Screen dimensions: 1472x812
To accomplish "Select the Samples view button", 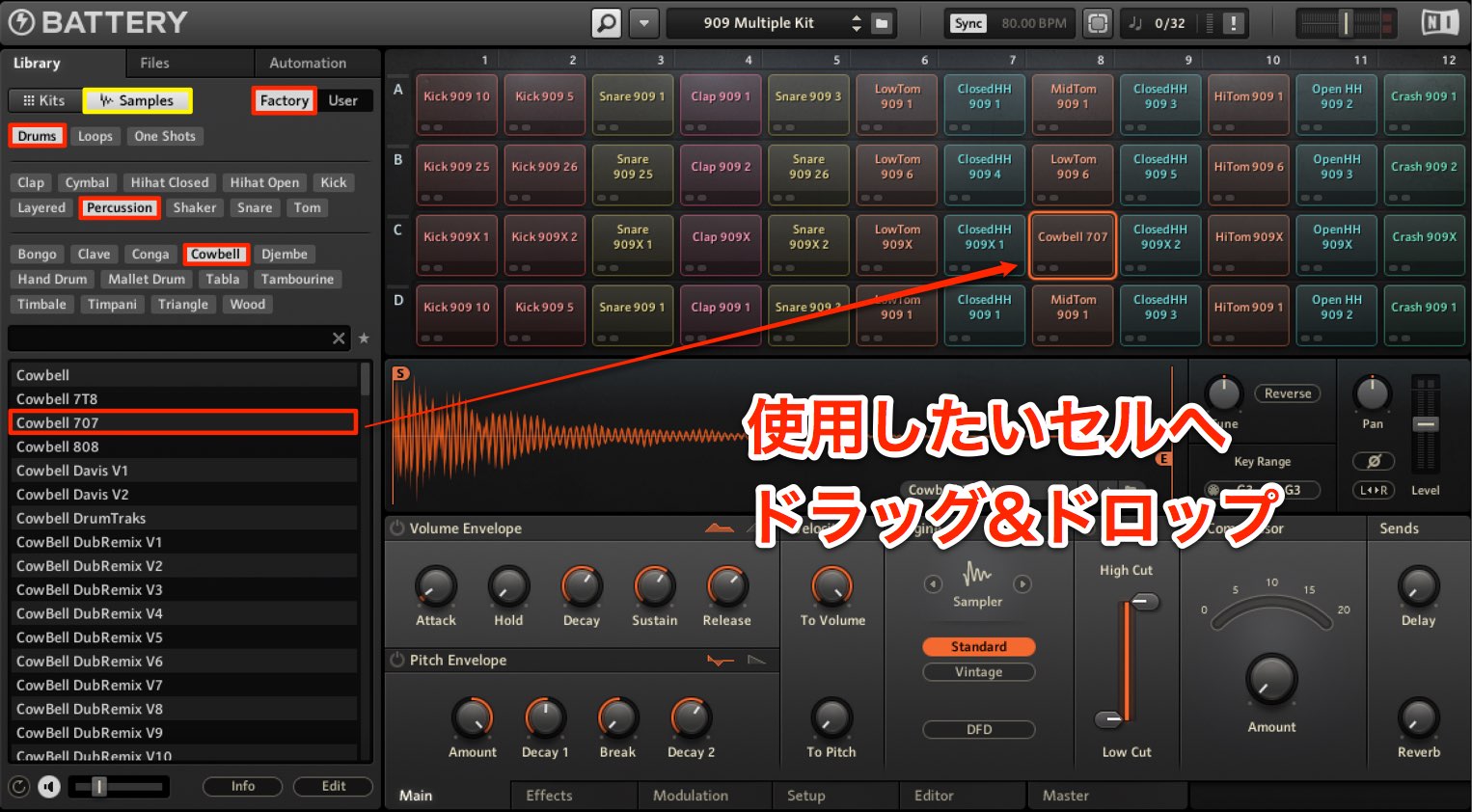I will tap(137, 100).
